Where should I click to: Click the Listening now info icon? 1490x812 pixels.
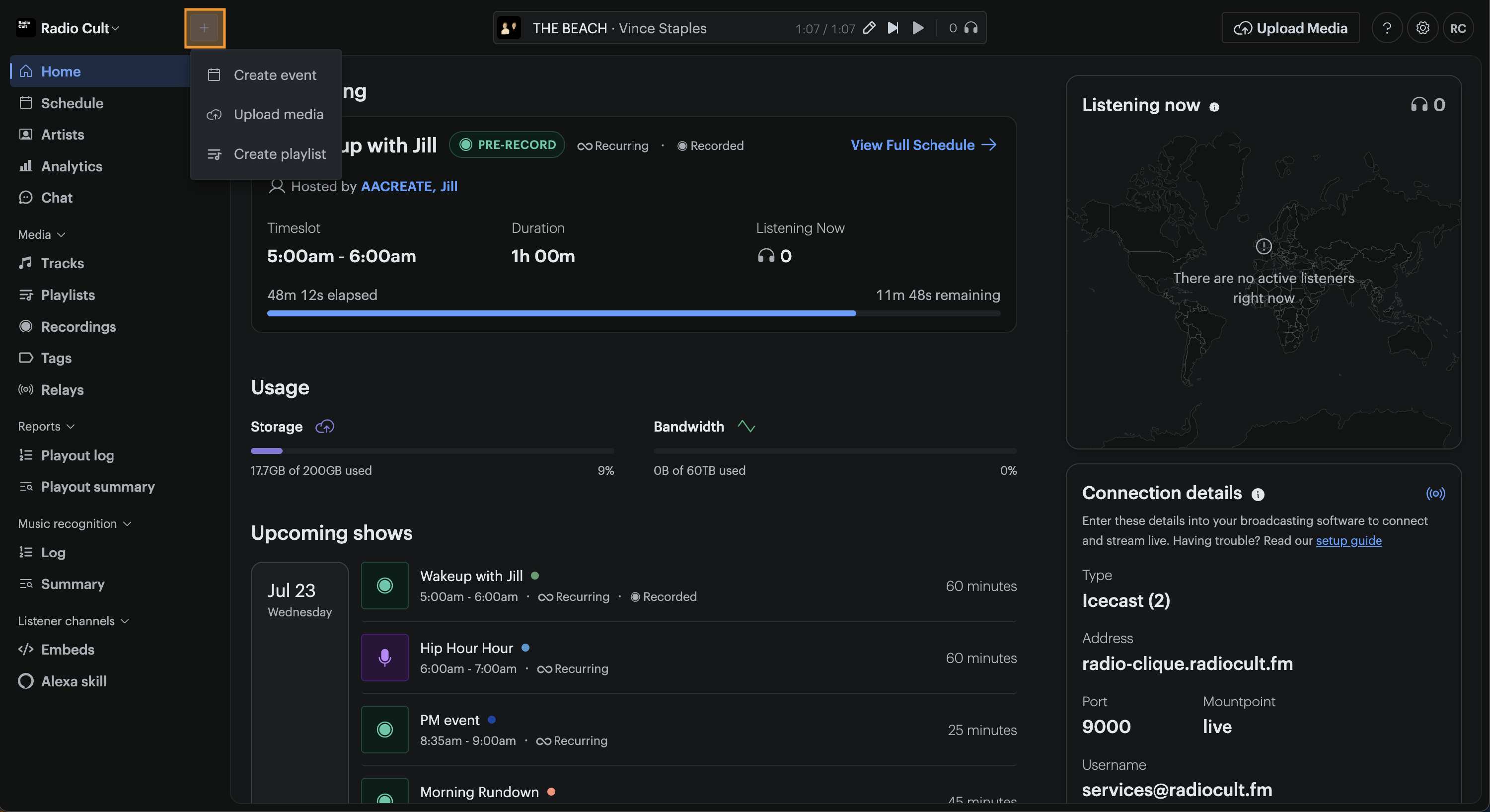pyautogui.click(x=1214, y=106)
